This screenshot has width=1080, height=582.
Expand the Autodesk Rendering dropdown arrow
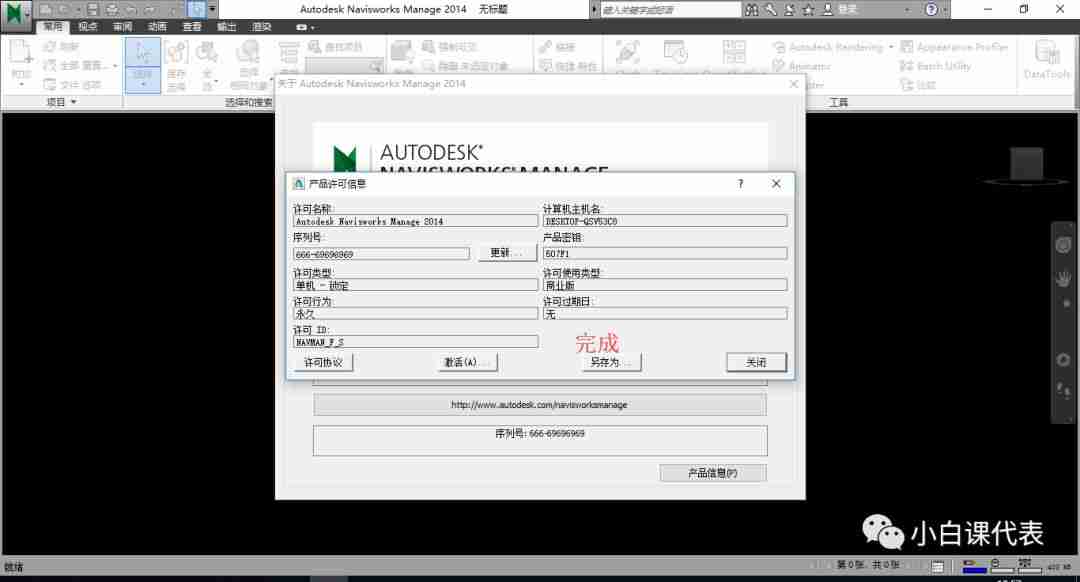tap(890, 47)
